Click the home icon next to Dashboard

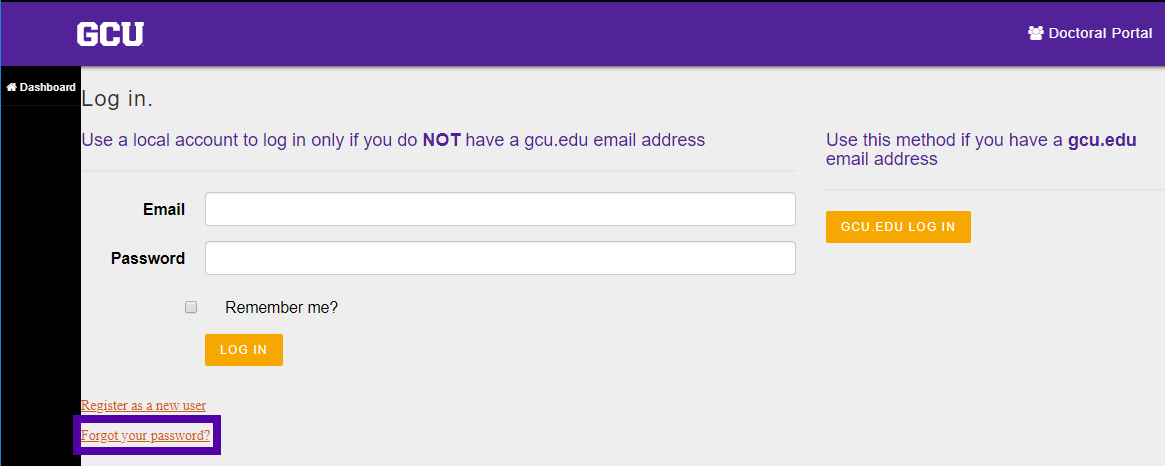point(11,87)
